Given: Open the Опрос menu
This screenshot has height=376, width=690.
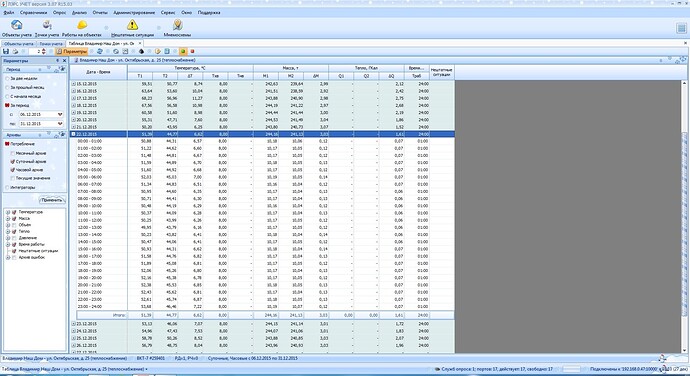Looking at the screenshot, I should [x=59, y=13].
